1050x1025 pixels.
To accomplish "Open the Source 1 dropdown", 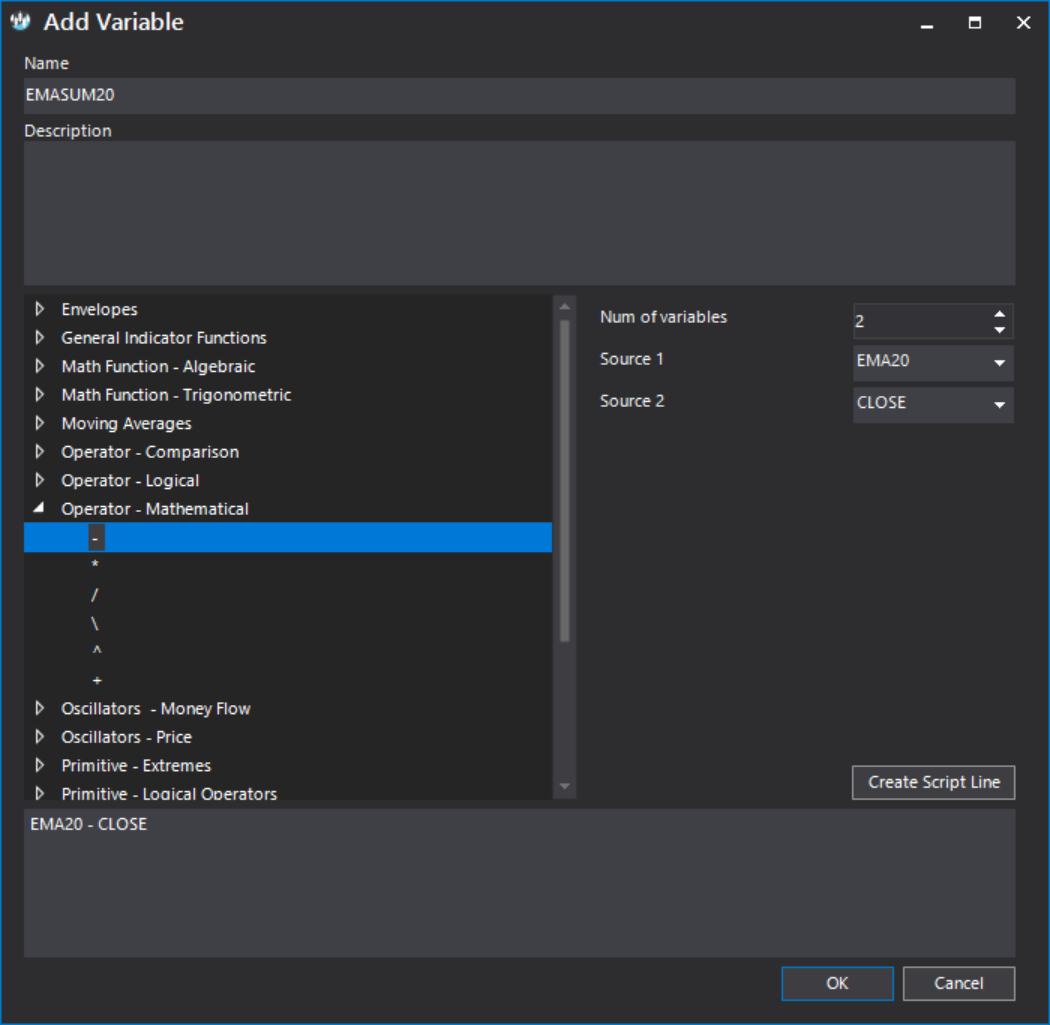I will coord(933,362).
